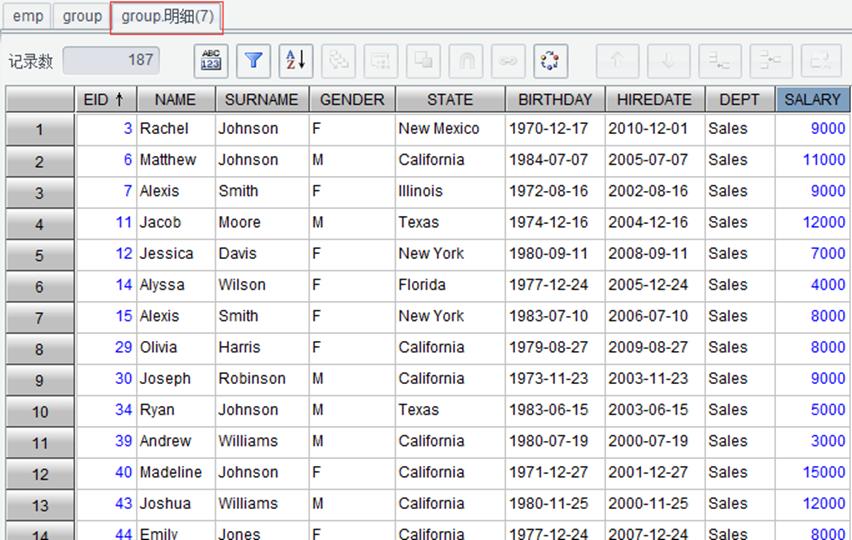Click the ABC 123 data type icon
This screenshot has height=540, width=852.
pyautogui.click(x=211, y=60)
